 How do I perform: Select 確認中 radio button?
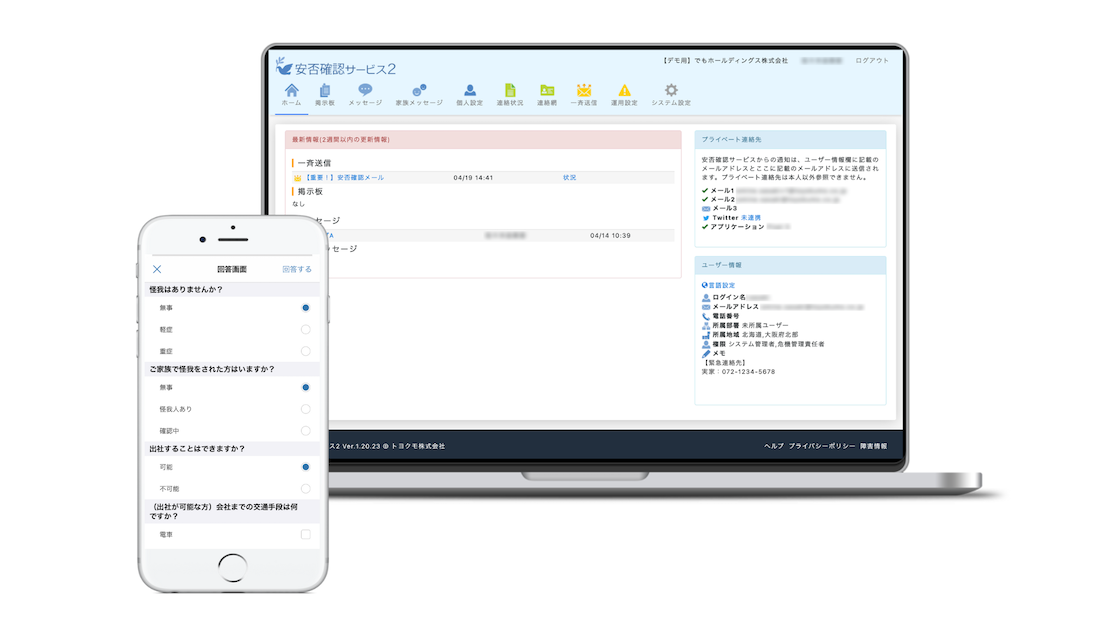[306, 431]
